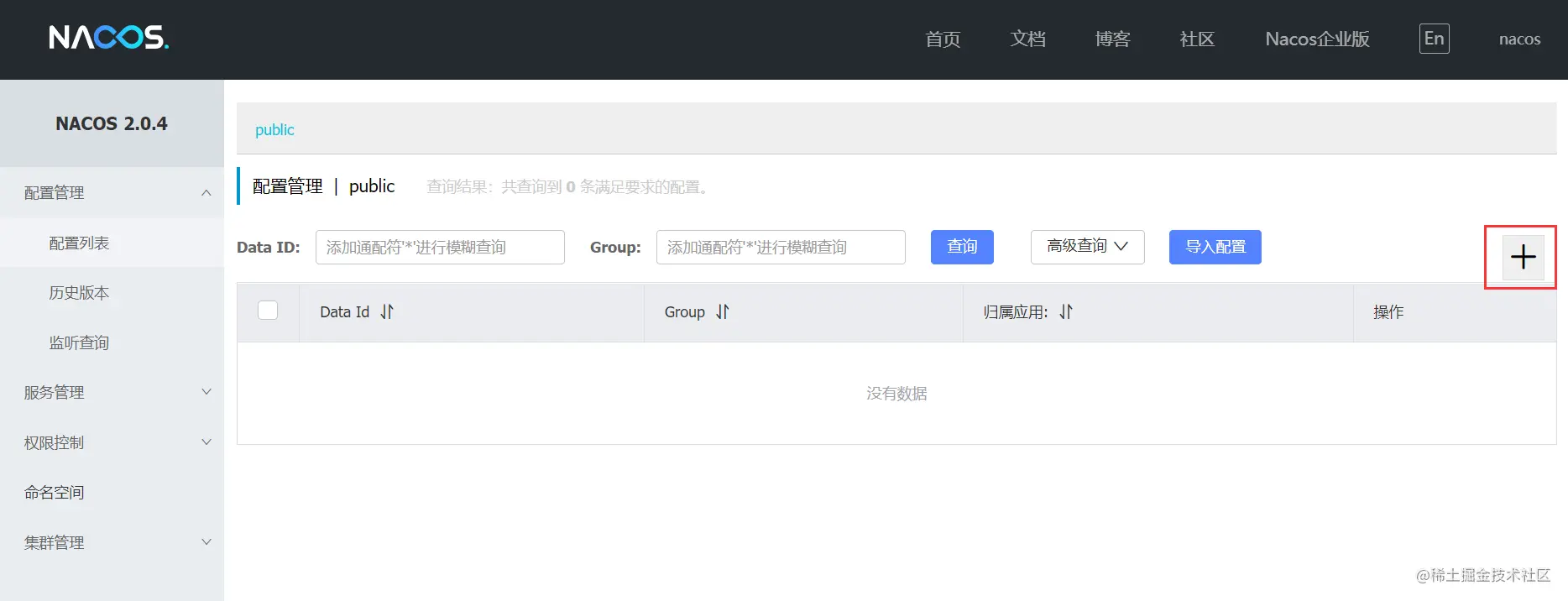
Task: Focus the Group search field
Action: pyautogui.click(x=781, y=247)
